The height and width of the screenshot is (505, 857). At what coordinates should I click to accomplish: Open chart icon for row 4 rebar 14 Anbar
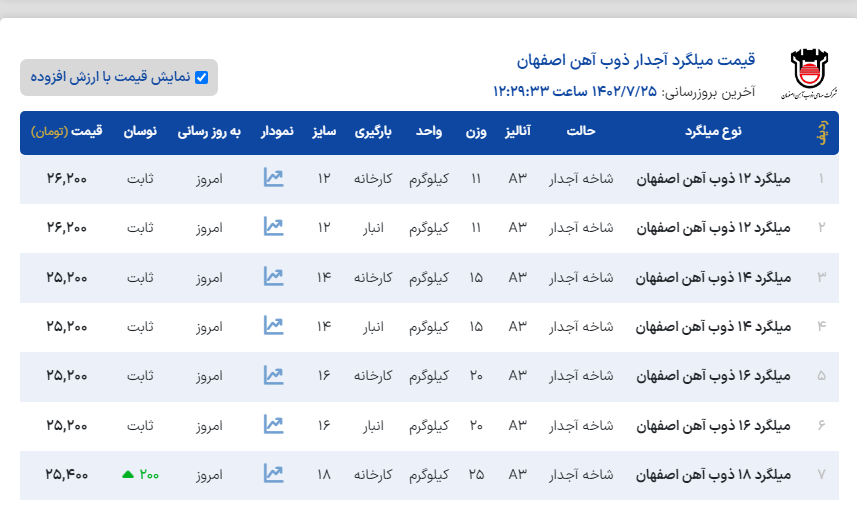[273, 326]
